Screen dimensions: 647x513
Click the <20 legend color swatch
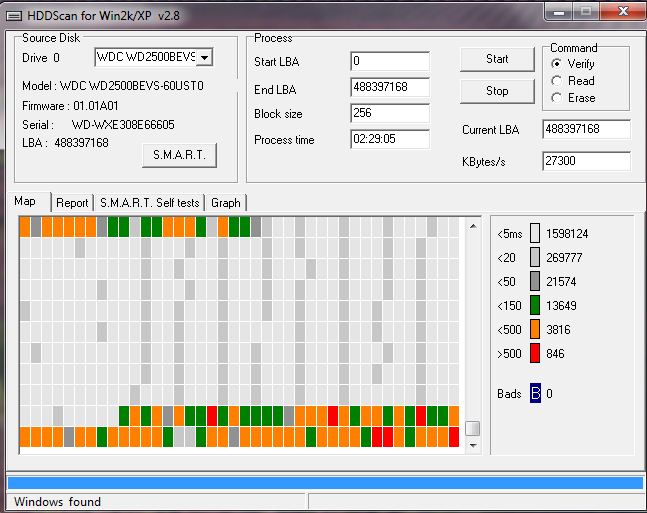click(535, 257)
